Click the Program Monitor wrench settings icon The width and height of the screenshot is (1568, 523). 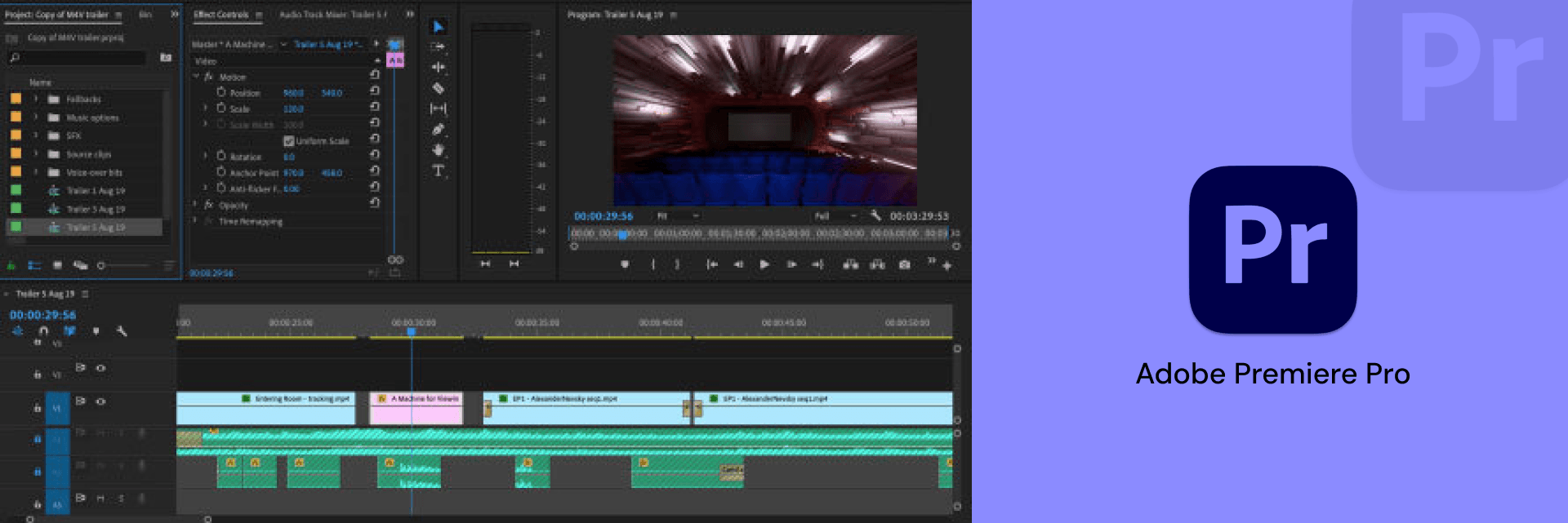[875, 215]
